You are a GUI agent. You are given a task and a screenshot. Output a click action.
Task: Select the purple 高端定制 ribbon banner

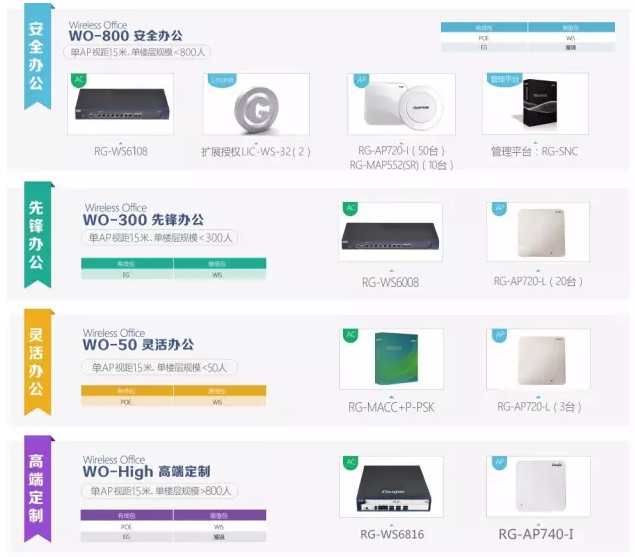[38, 489]
